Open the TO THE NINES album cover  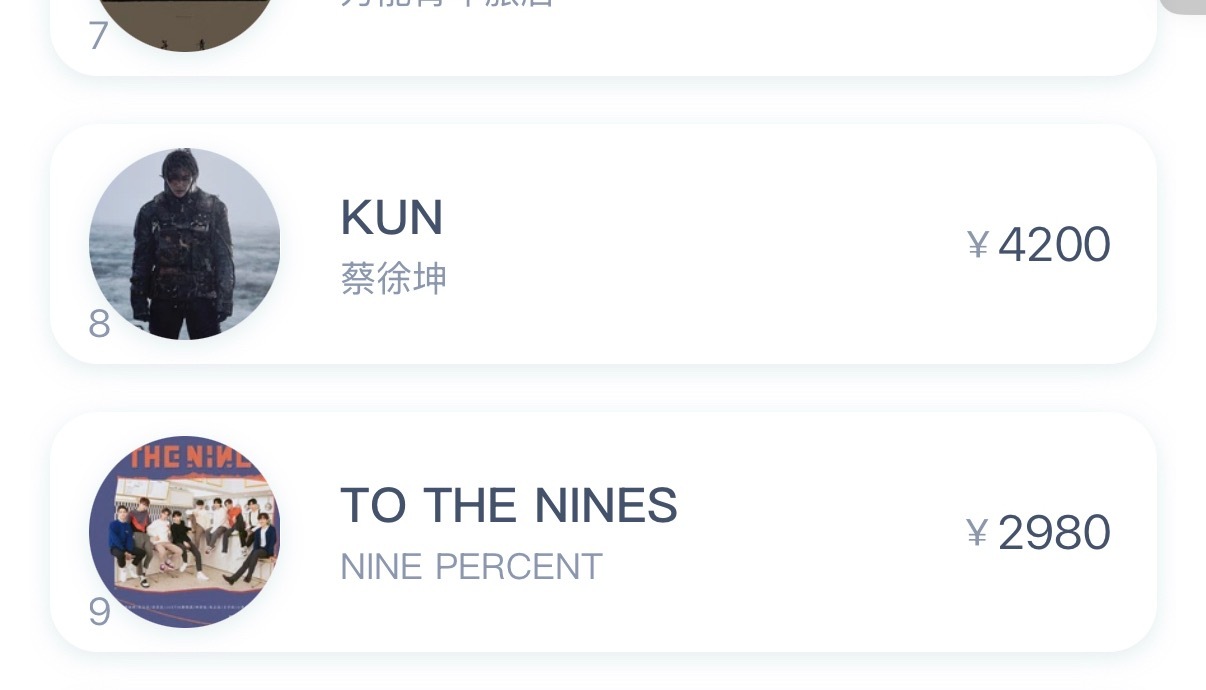coord(185,532)
